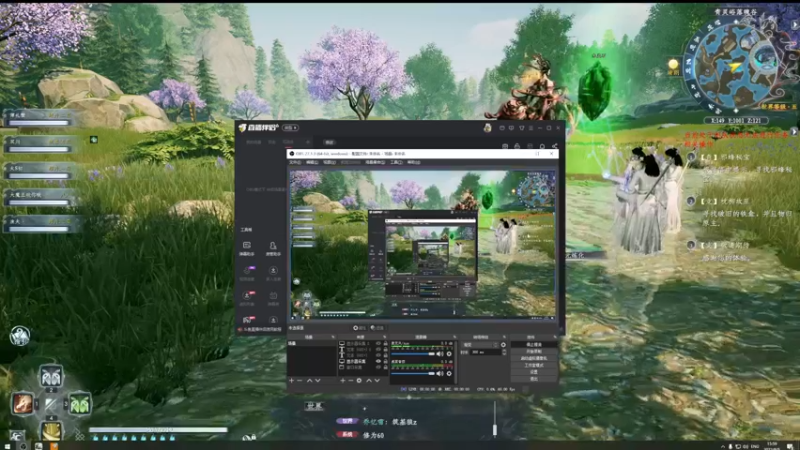
Task: Move the scene up in Scenes panel
Action: coord(309,381)
